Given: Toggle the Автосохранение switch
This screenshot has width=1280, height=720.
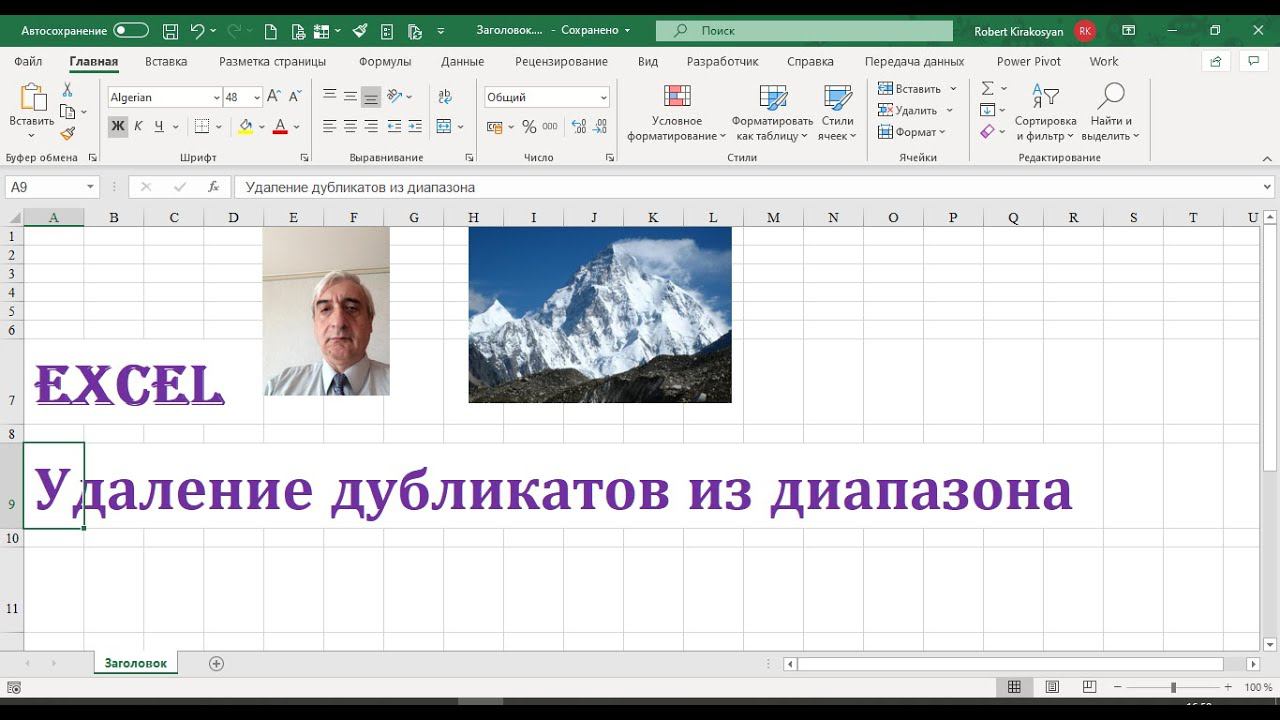Looking at the screenshot, I should point(131,31).
